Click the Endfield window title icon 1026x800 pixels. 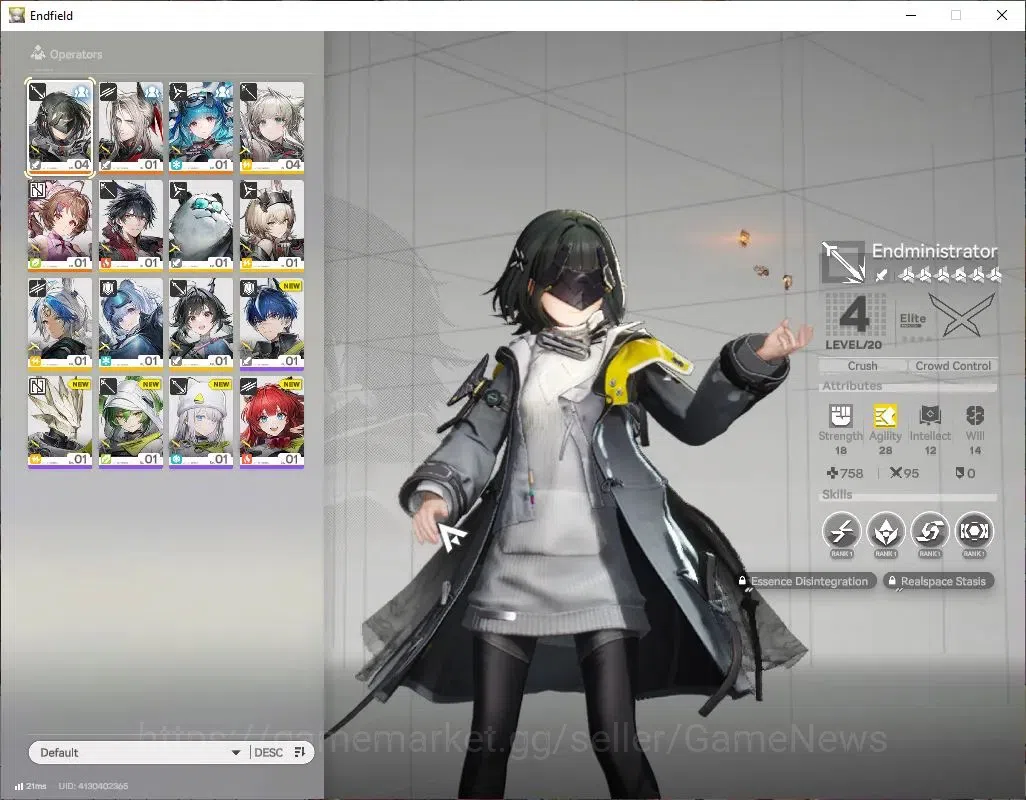click(16, 14)
